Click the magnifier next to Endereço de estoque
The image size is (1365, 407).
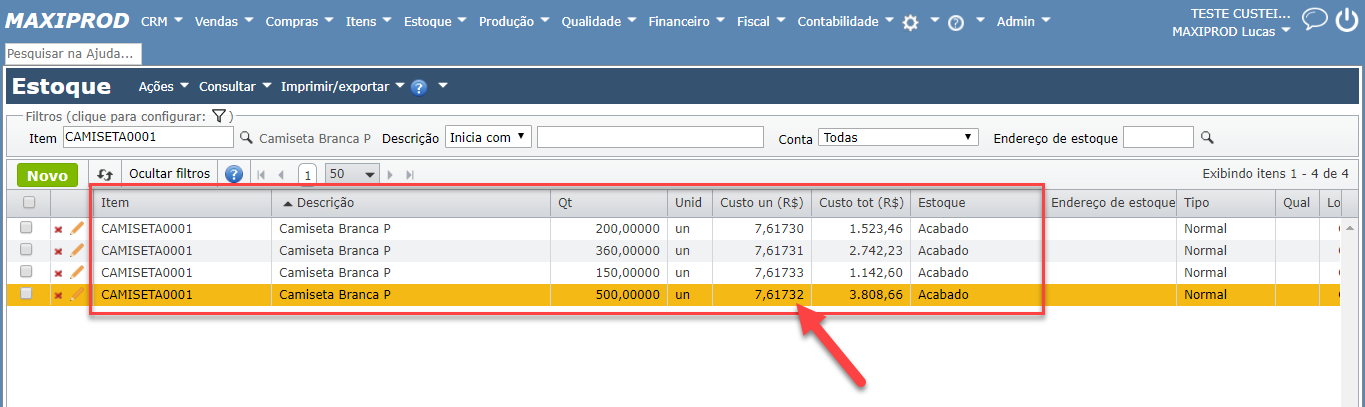(x=1207, y=137)
